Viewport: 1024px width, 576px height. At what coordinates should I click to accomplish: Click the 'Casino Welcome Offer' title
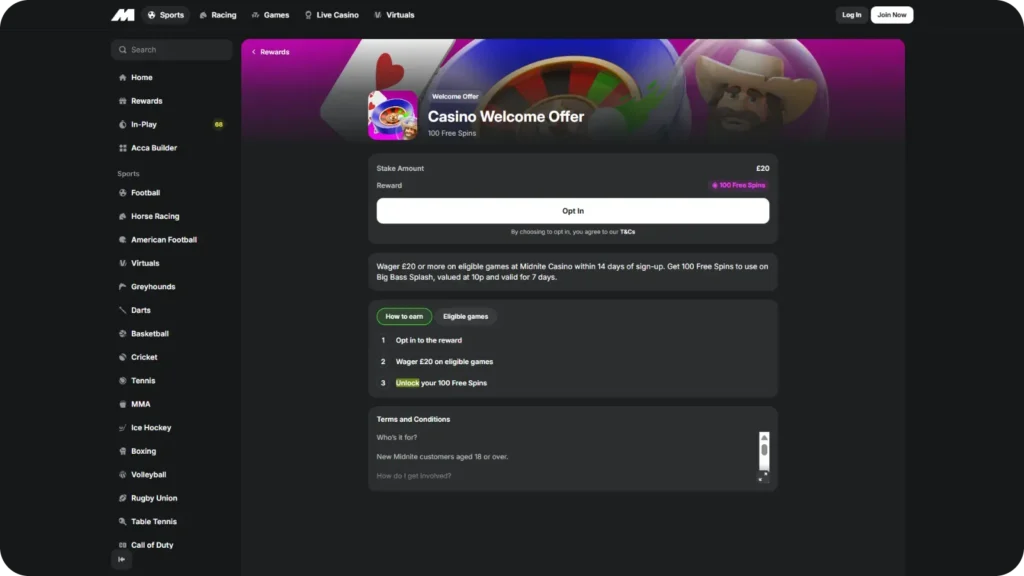point(505,117)
